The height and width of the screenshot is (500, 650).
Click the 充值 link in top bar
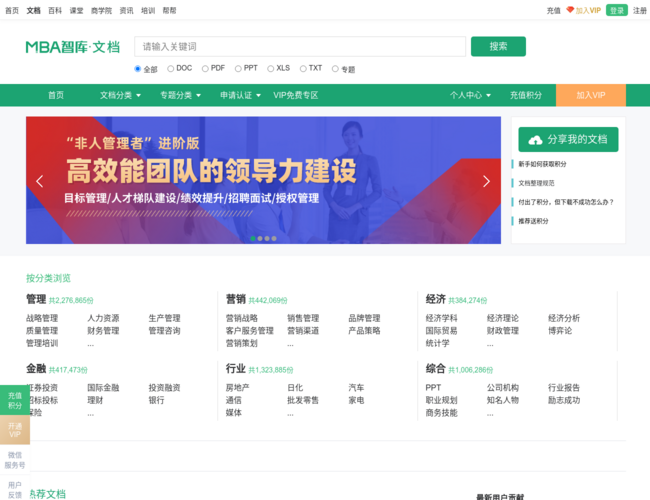tap(553, 10)
